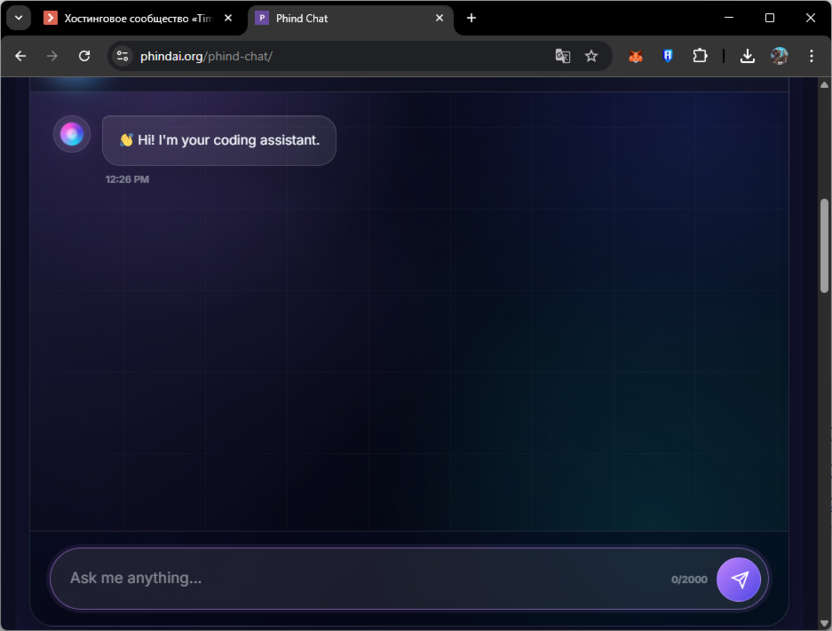
Task: Click the 0/2000 character counter
Action: click(689, 580)
